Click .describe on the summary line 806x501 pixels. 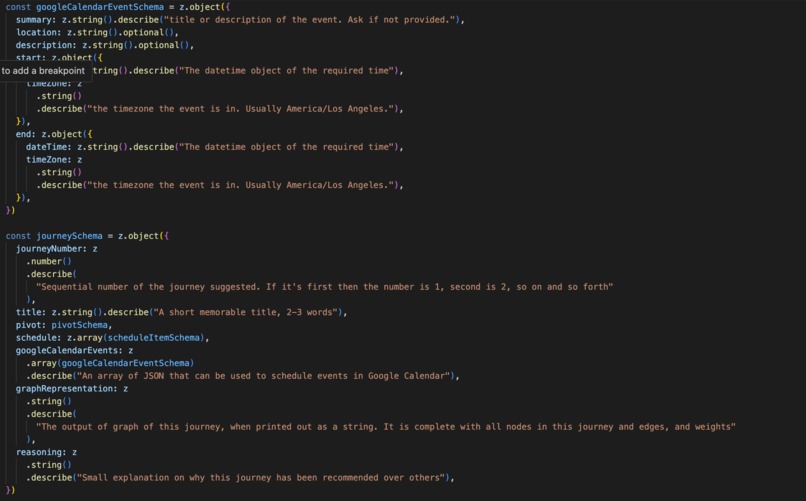[x=136, y=20]
